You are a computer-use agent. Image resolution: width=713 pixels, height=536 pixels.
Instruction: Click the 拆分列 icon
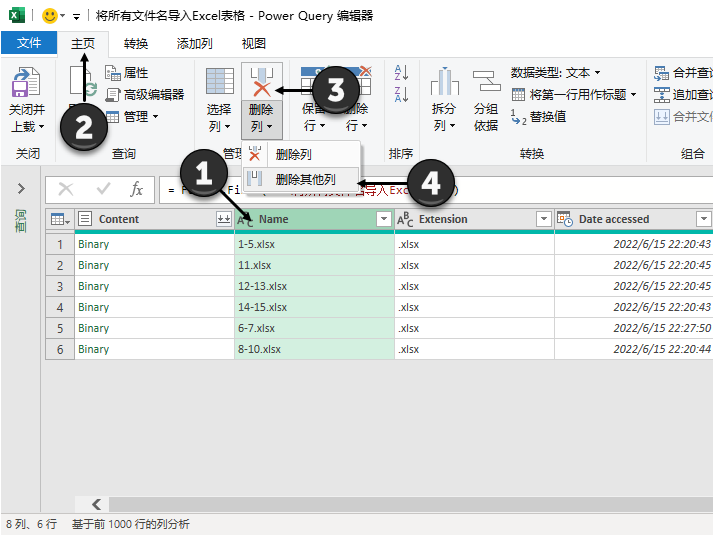tap(445, 82)
